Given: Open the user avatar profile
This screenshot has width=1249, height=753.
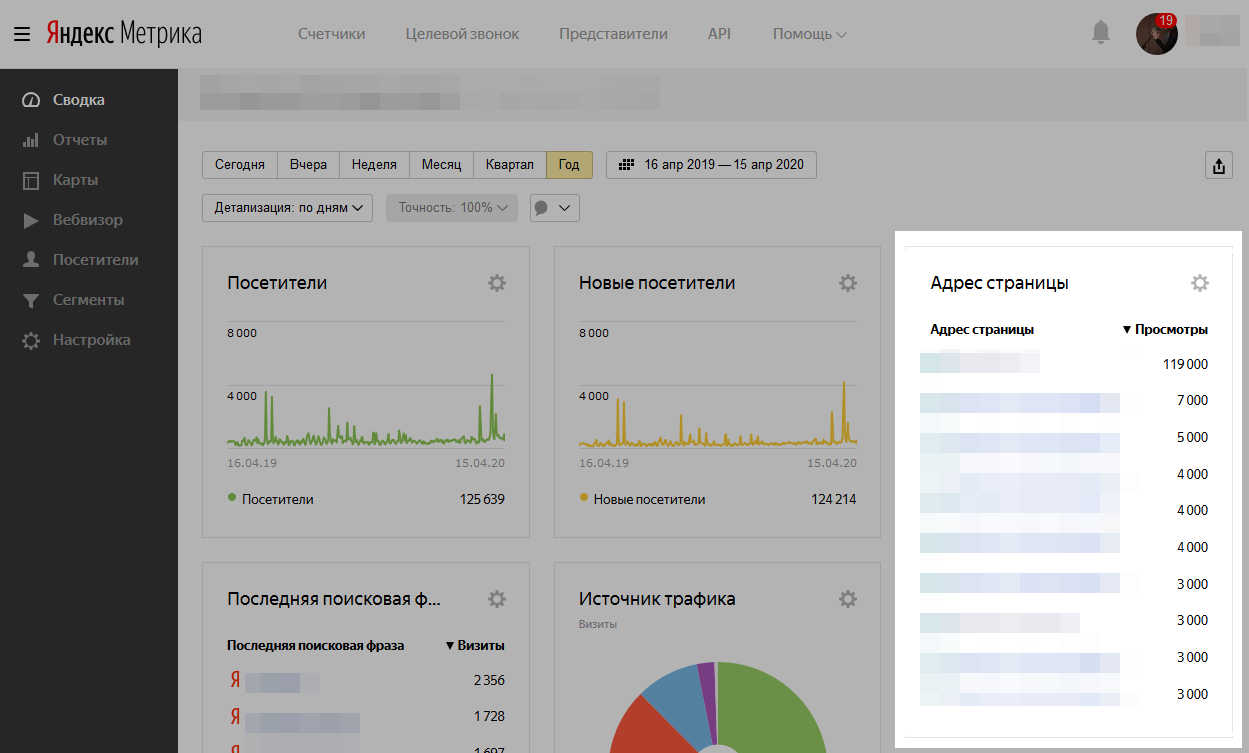Looking at the screenshot, I should click(x=1156, y=34).
